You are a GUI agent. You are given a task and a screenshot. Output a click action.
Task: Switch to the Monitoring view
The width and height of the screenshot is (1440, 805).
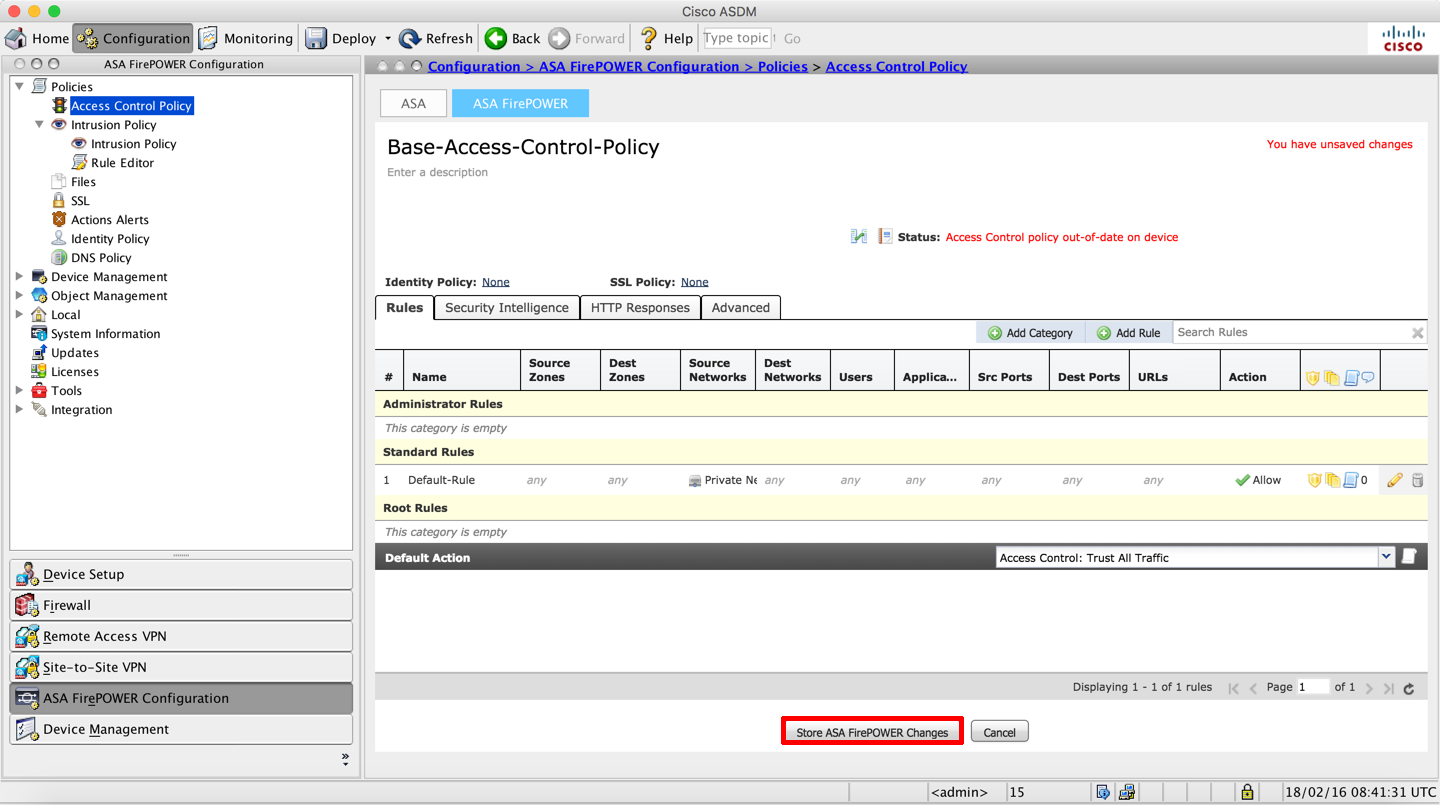pos(246,38)
